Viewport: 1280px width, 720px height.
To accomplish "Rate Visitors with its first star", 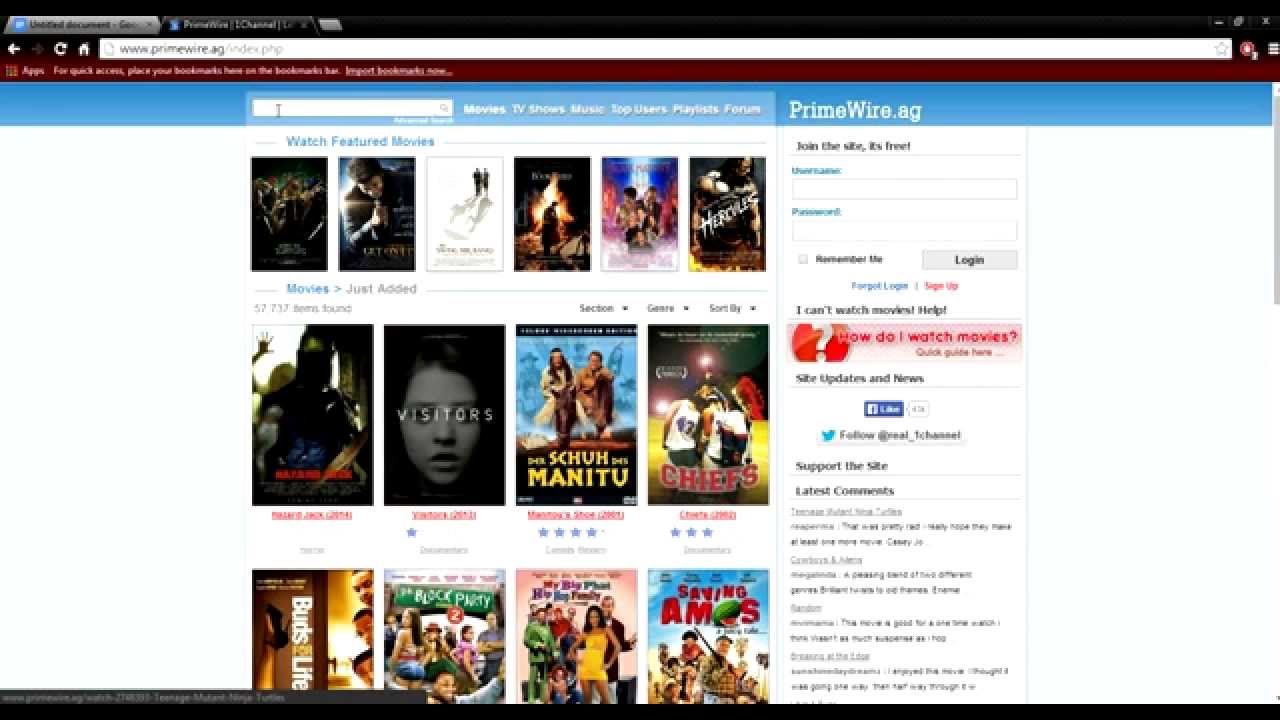I will point(411,532).
